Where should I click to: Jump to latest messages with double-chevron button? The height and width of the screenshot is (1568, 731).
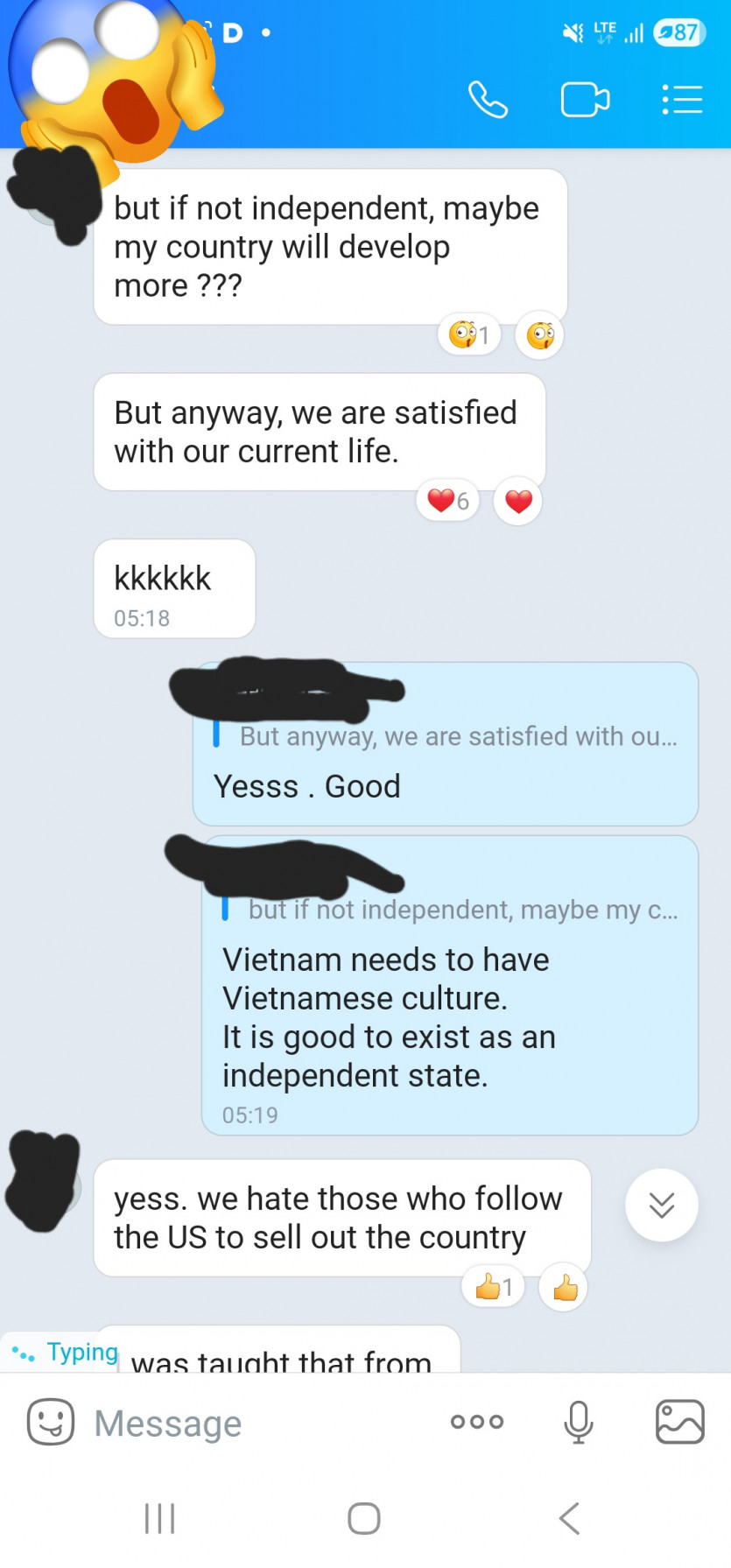[662, 1205]
